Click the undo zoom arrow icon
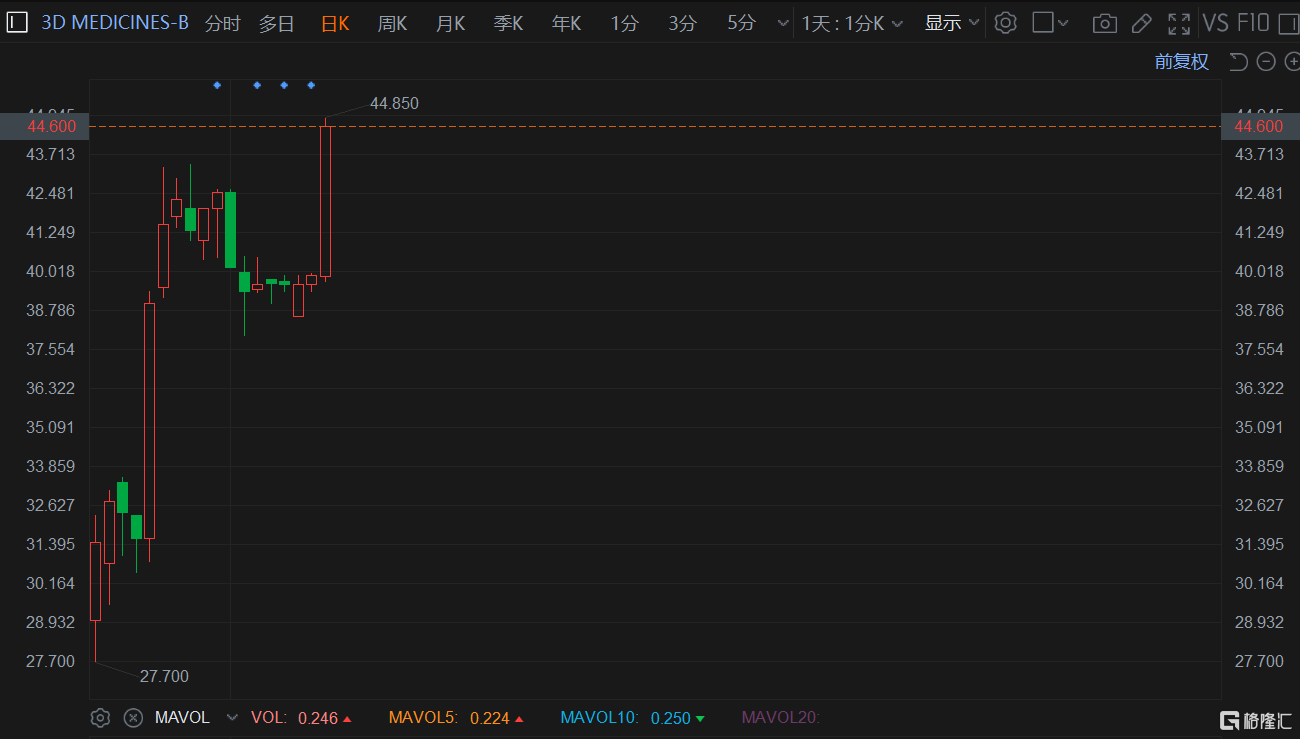Viewport: 1300px width, 739px height. (1238, 62)
